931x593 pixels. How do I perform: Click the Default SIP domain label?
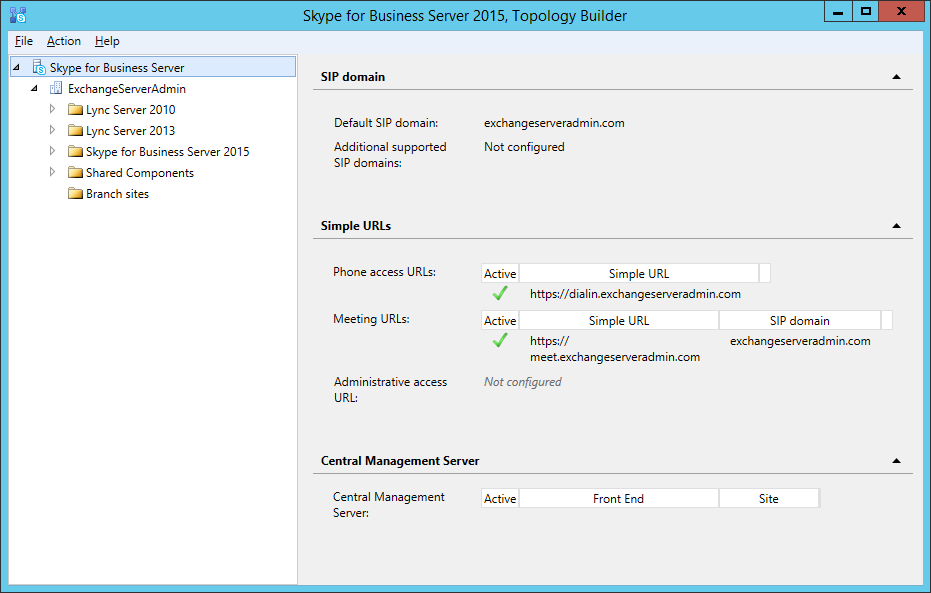386,123
